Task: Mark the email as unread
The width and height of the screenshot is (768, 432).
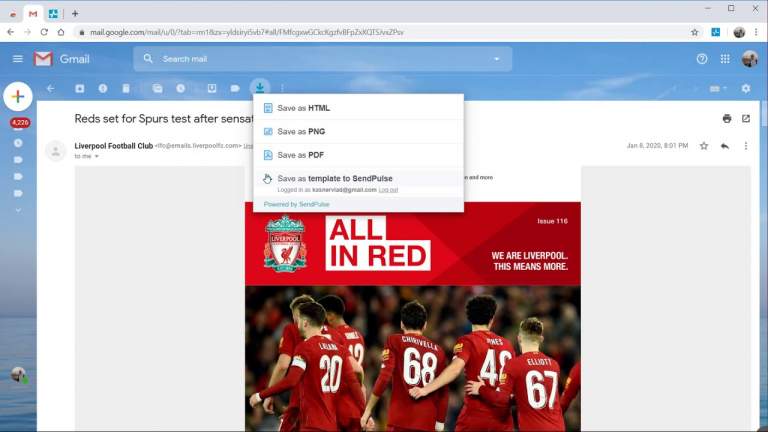Action: (x=157, y=88)
